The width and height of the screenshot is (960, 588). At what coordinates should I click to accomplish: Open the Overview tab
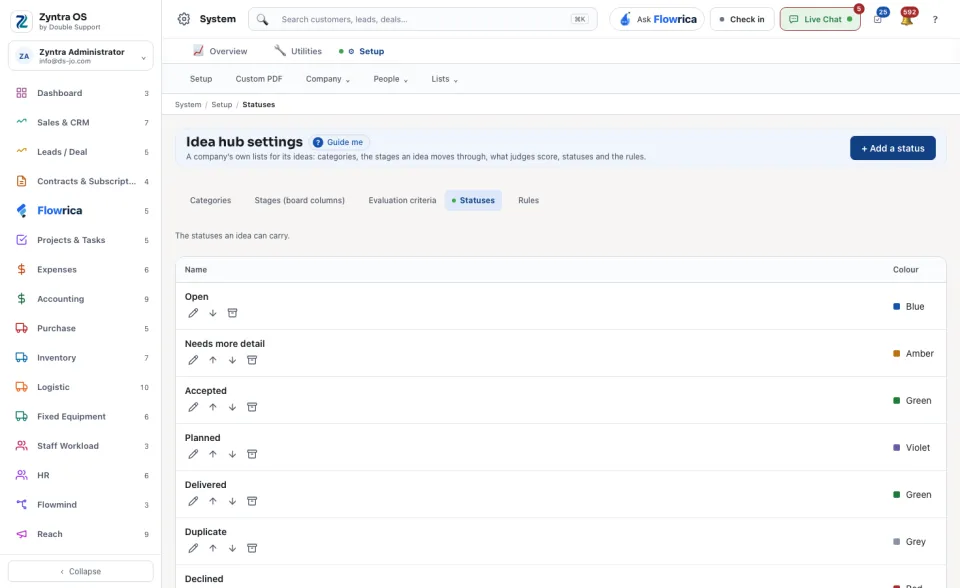coord(220,51)
